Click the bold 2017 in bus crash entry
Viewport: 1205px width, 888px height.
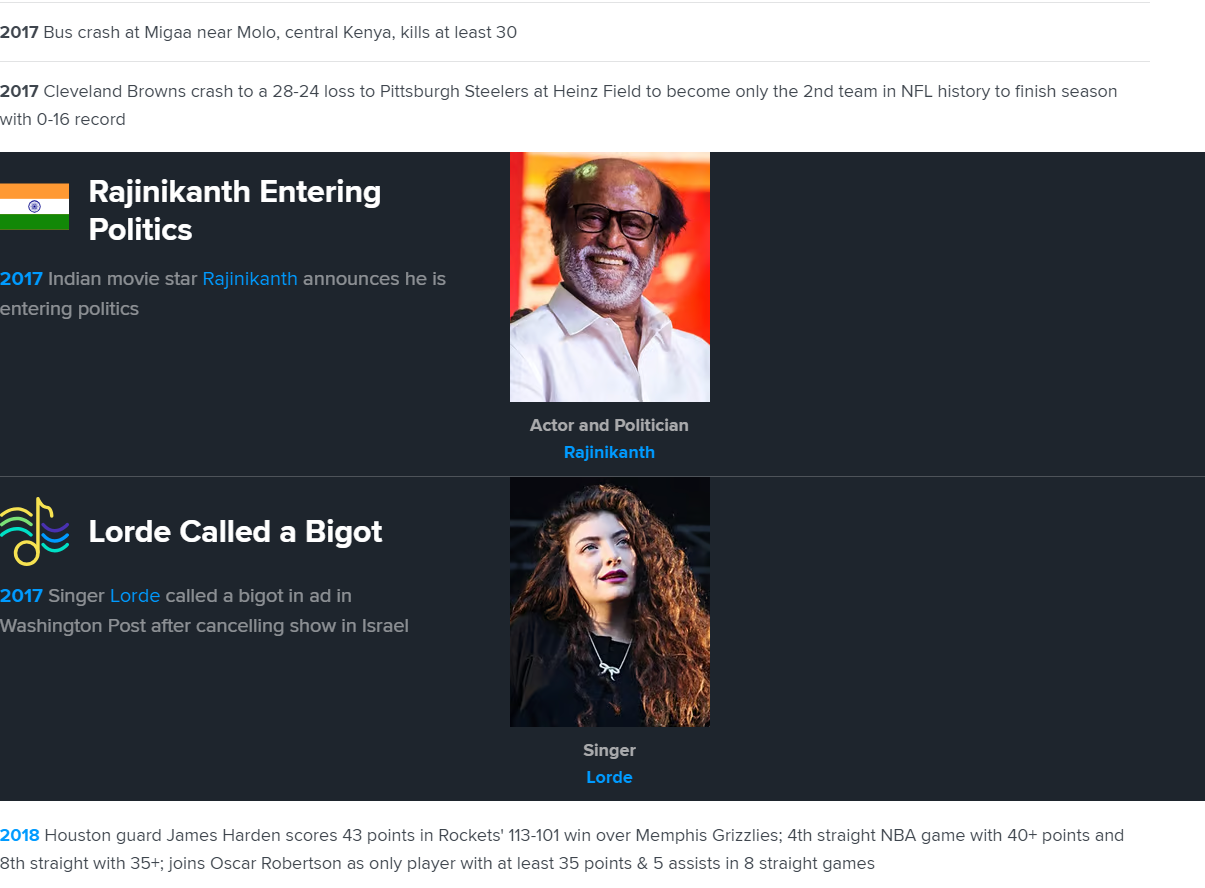(x=19, y=32)
